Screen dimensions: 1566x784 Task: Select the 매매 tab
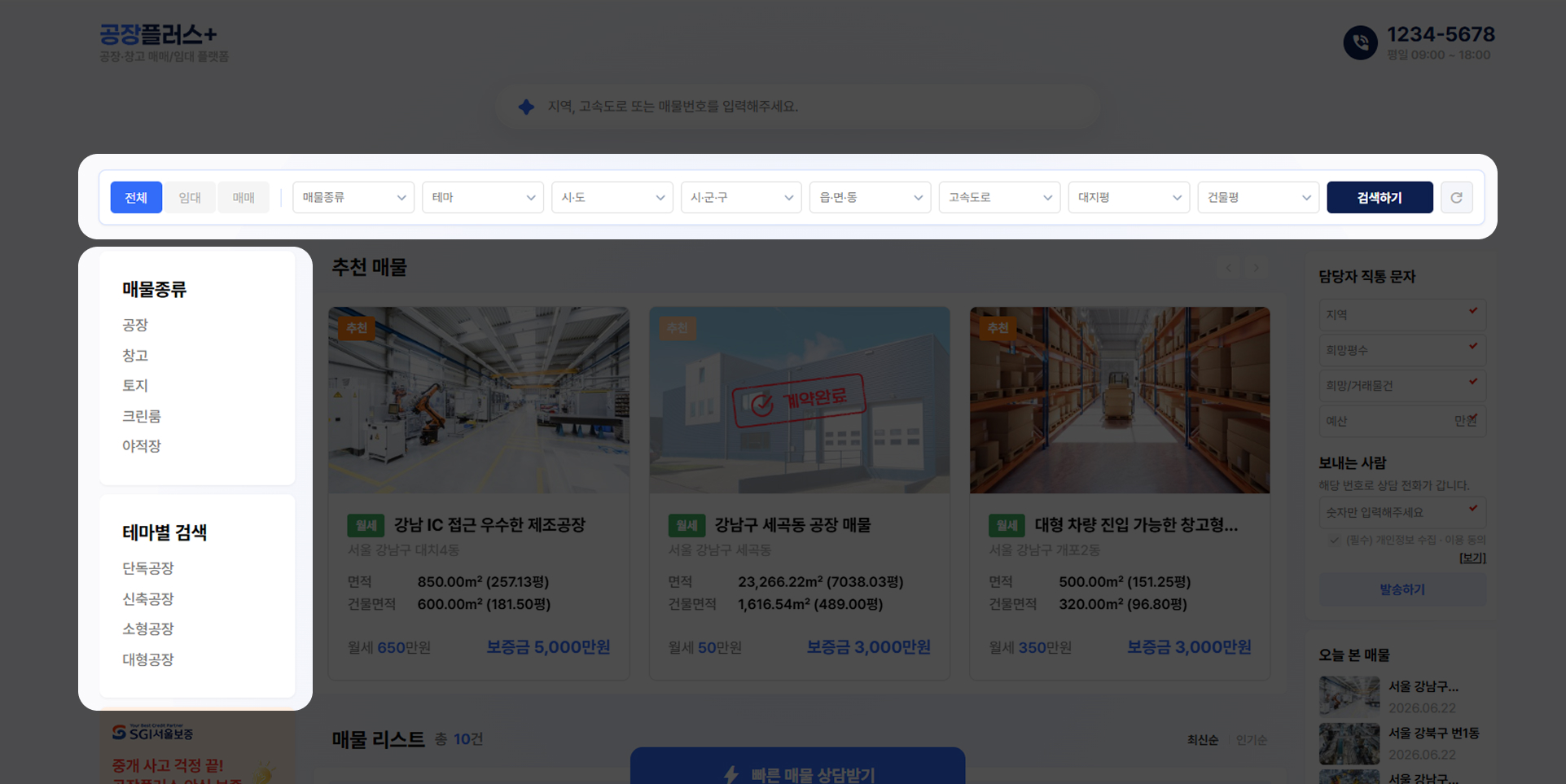click(x=243, y=197)
